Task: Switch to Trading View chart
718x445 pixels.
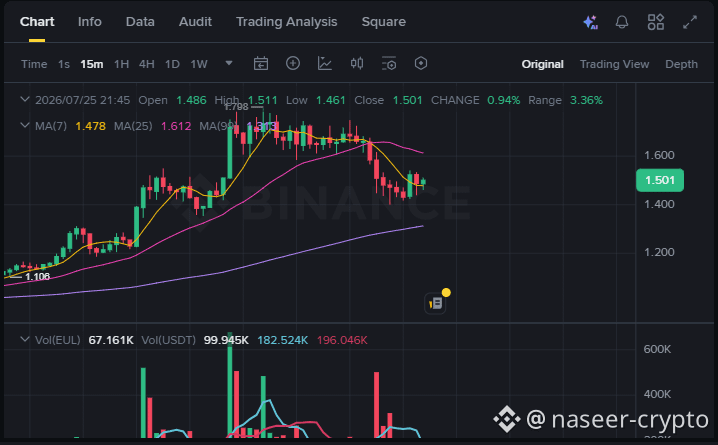Action: point(615,64)
